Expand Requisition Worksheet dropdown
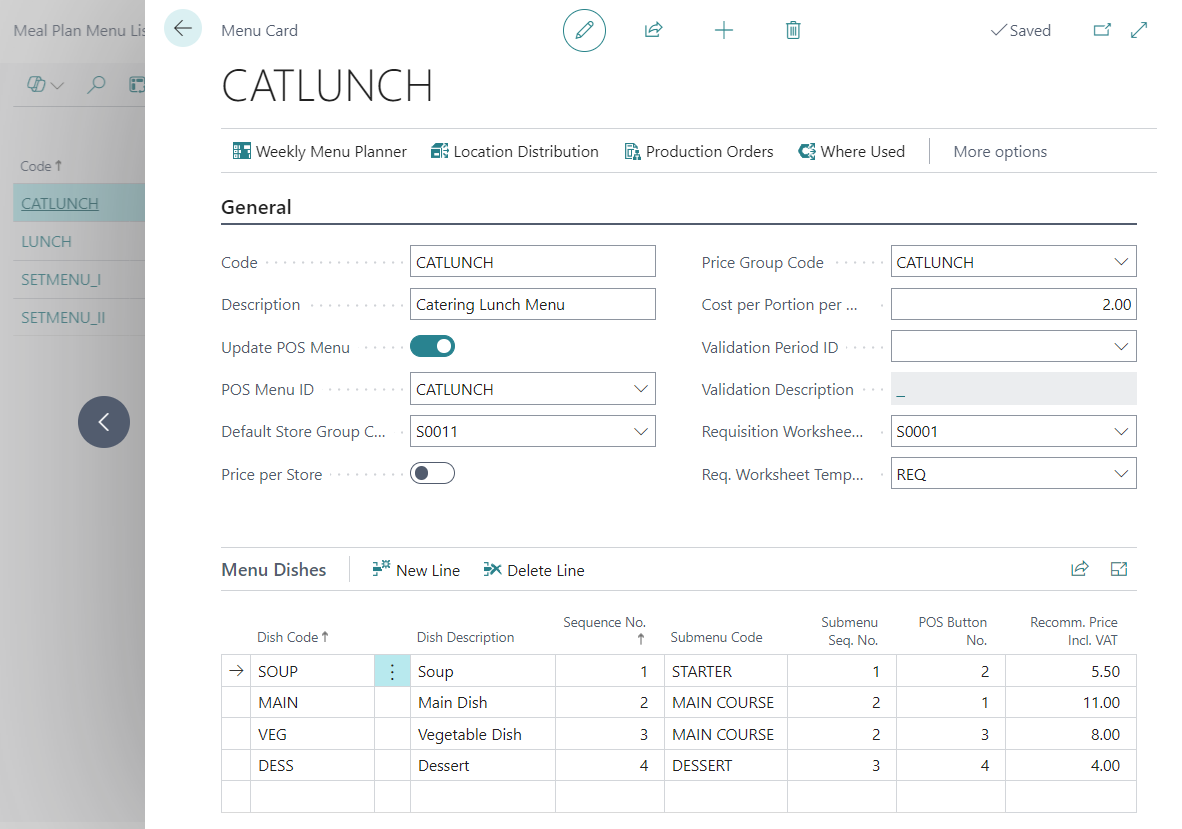The width and height of the screenshot is (1182, 829). [x=1121, y=431]
